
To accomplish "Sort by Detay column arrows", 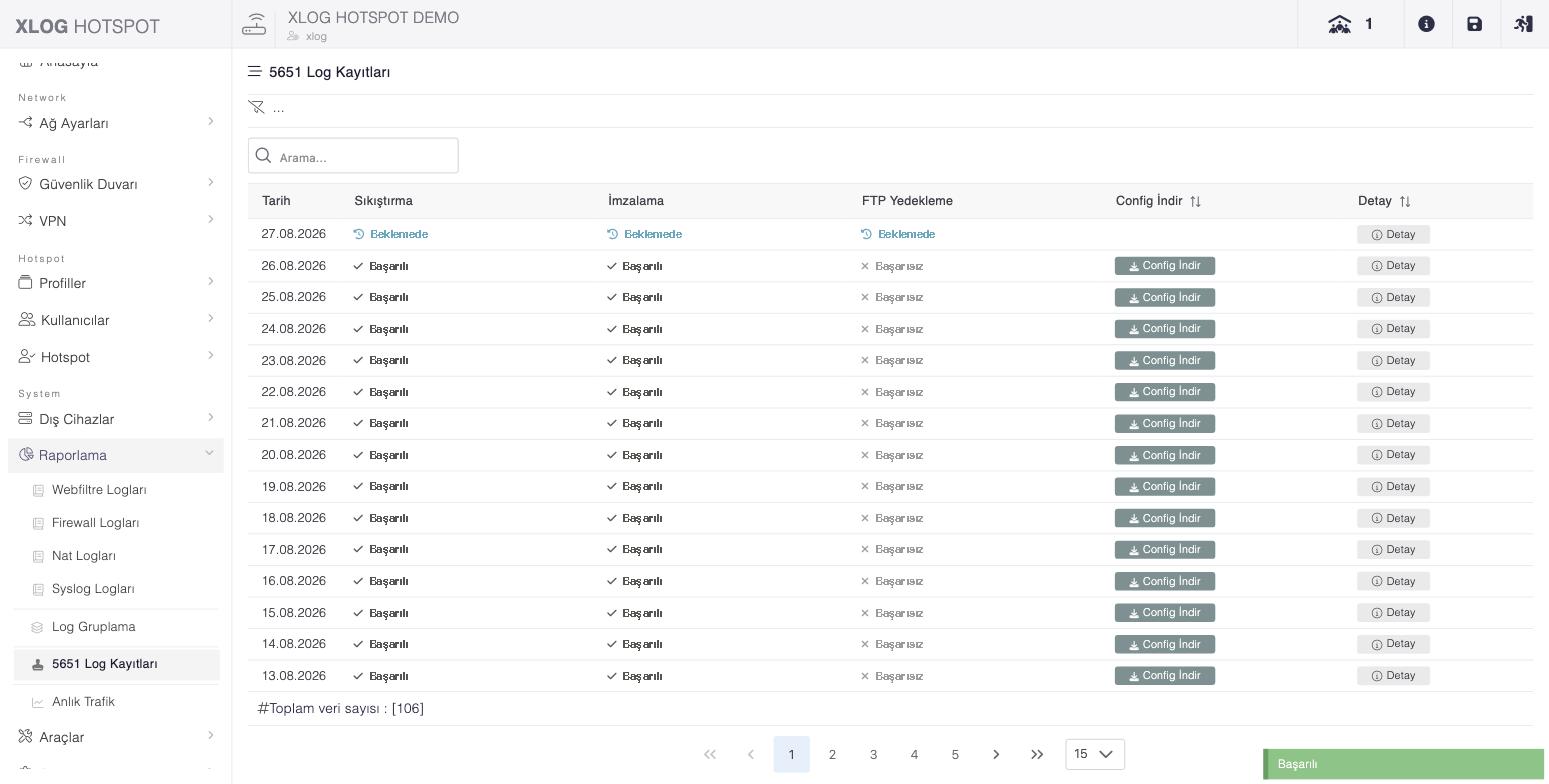I will (1405, 202).
